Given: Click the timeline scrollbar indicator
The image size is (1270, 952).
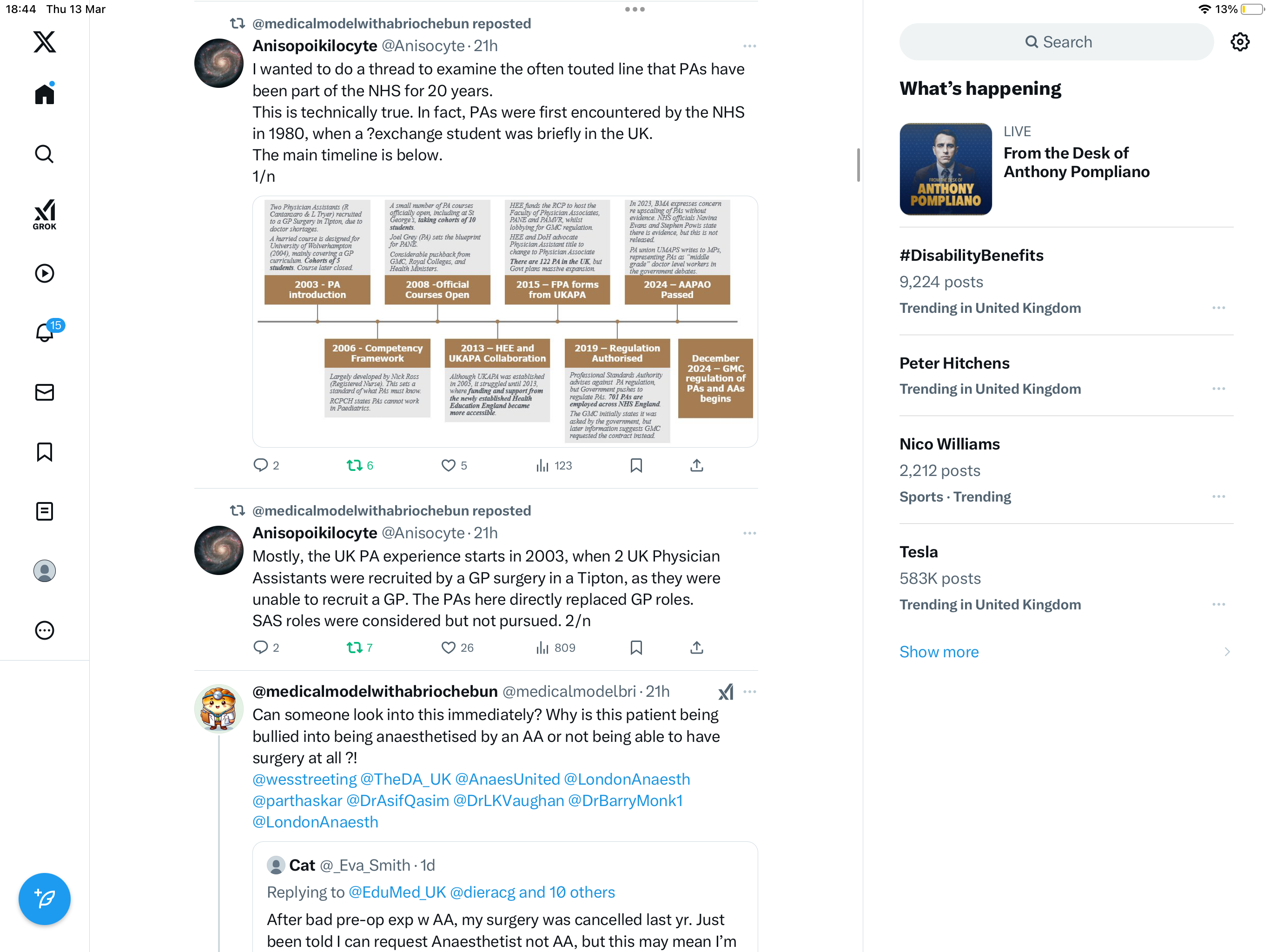Looking at the screenshot, I should pyautogui.click(x=858, y=165).
